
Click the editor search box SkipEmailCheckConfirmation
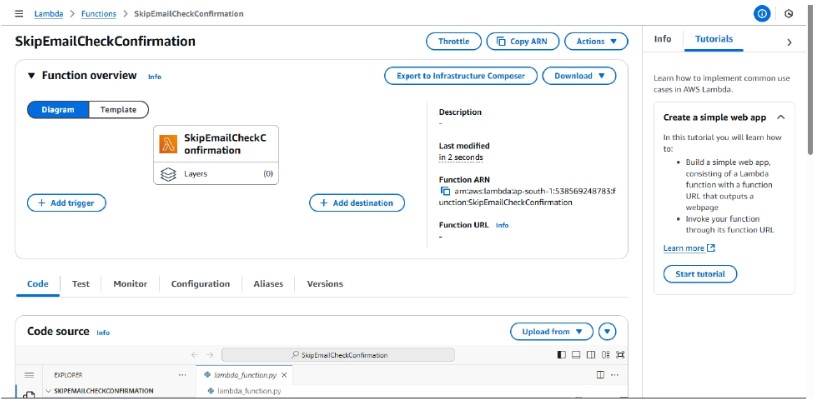pyautogui.click(x=338, y=355)
